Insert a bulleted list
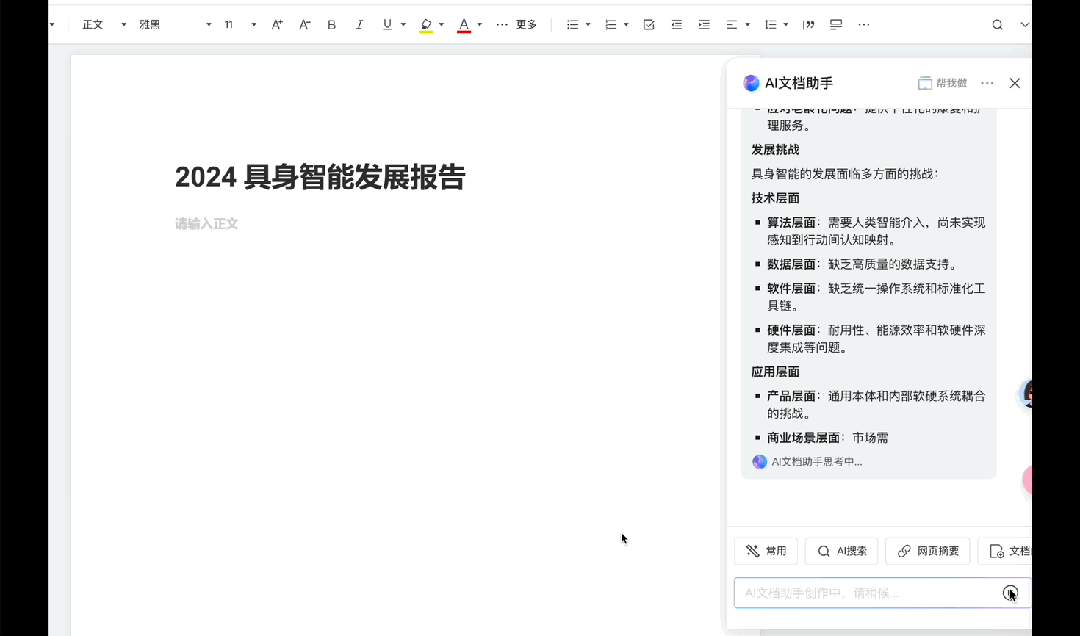 click(x=573, y=24)
